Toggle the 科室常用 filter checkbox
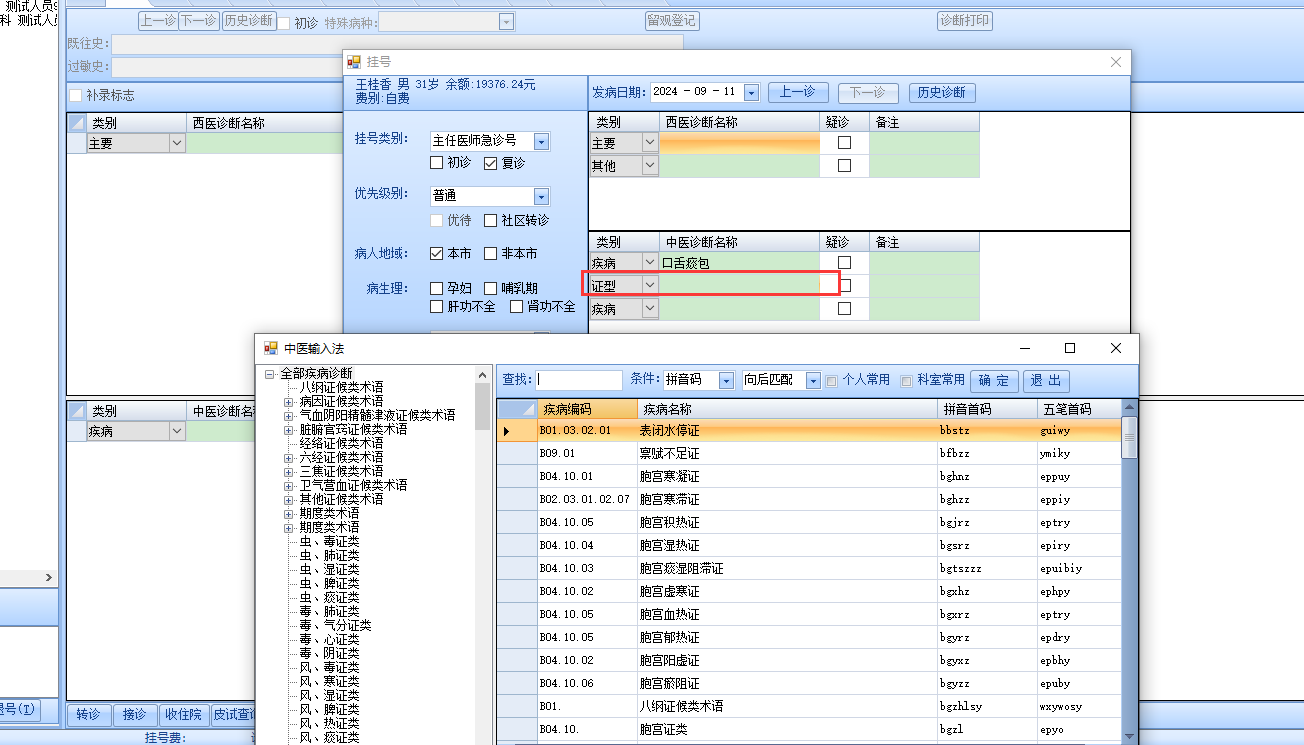This screenshot has height=745, width=1304. 907,380
